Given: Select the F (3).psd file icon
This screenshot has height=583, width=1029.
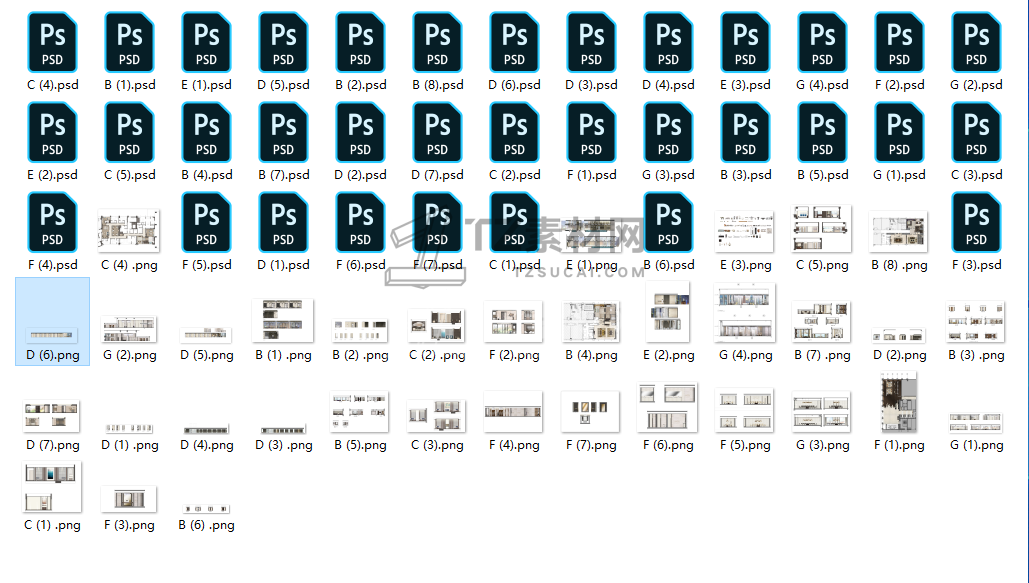Looking at the screenshot, I should pyautogui.click(x=976, y=222).
